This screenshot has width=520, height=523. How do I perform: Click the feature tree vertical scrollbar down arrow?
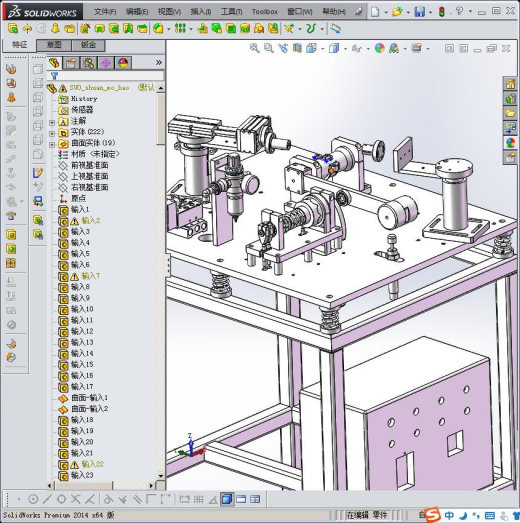pos(161,476)
